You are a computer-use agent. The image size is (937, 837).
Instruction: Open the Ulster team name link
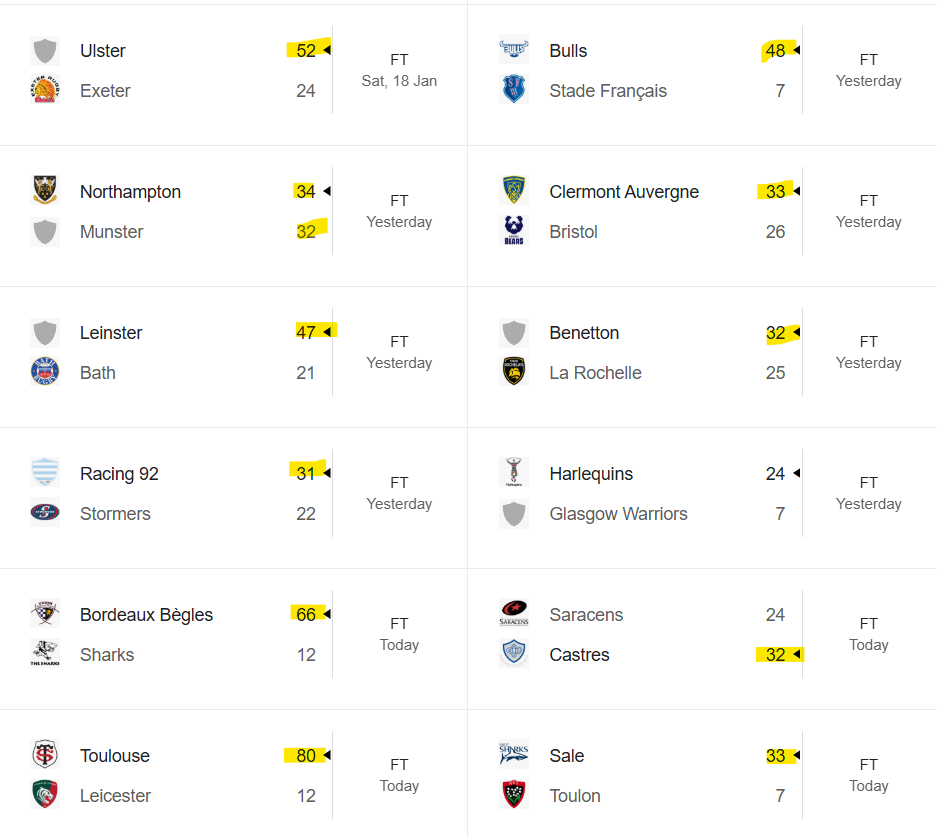103,51
